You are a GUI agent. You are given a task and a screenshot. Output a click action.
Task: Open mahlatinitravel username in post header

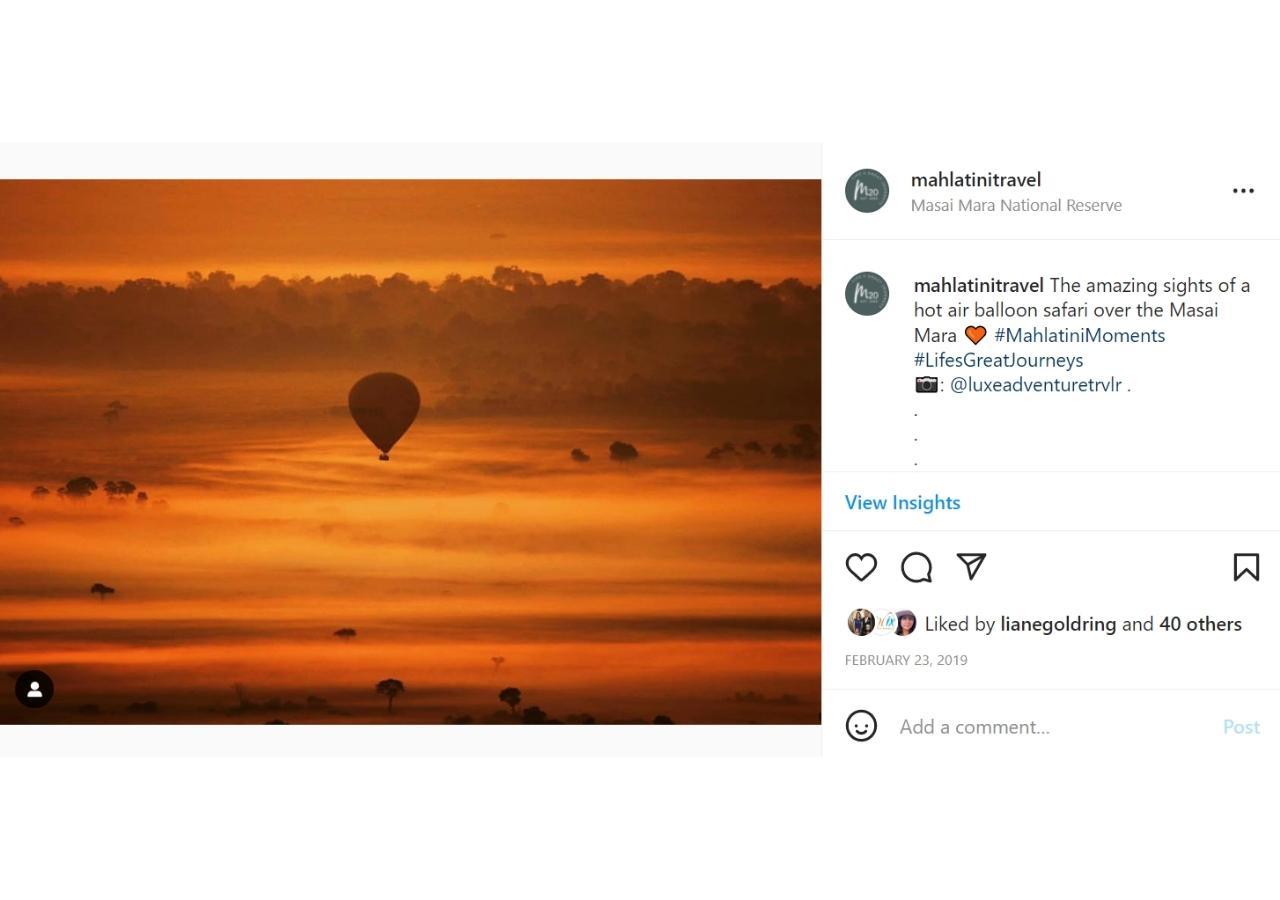(976, 180)
